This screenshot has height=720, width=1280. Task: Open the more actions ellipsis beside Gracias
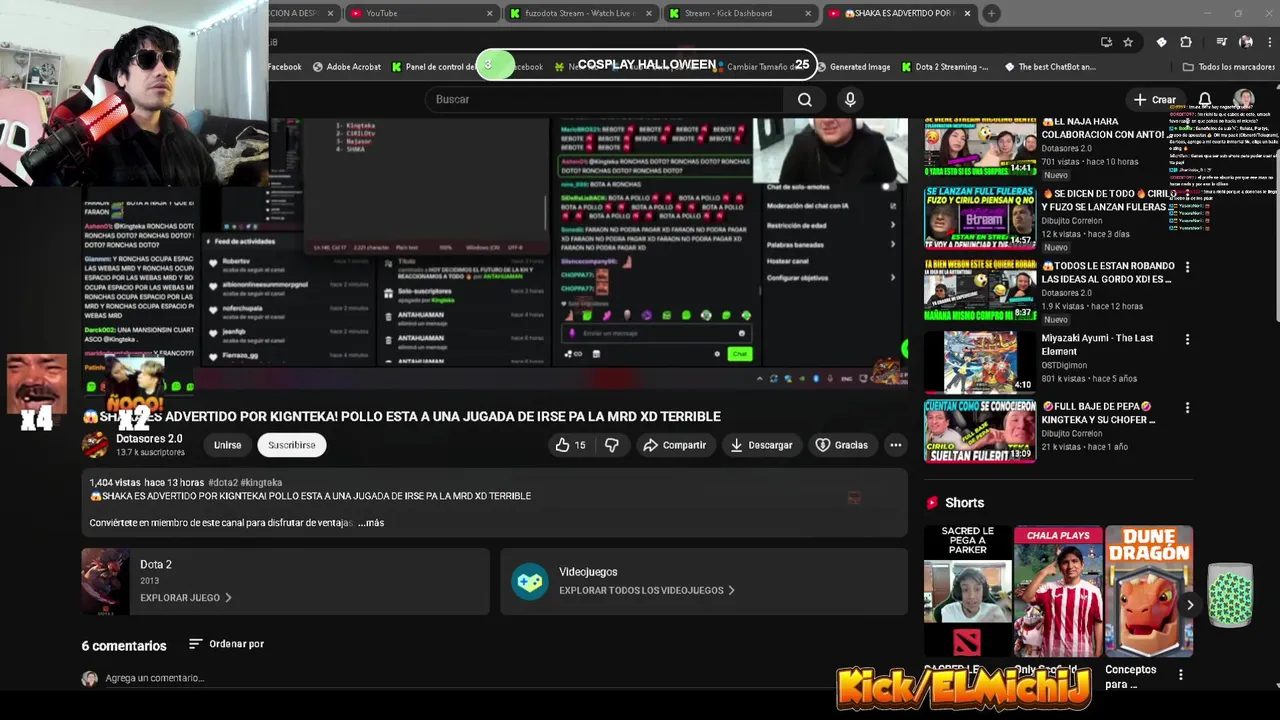[x=896, y=445]
